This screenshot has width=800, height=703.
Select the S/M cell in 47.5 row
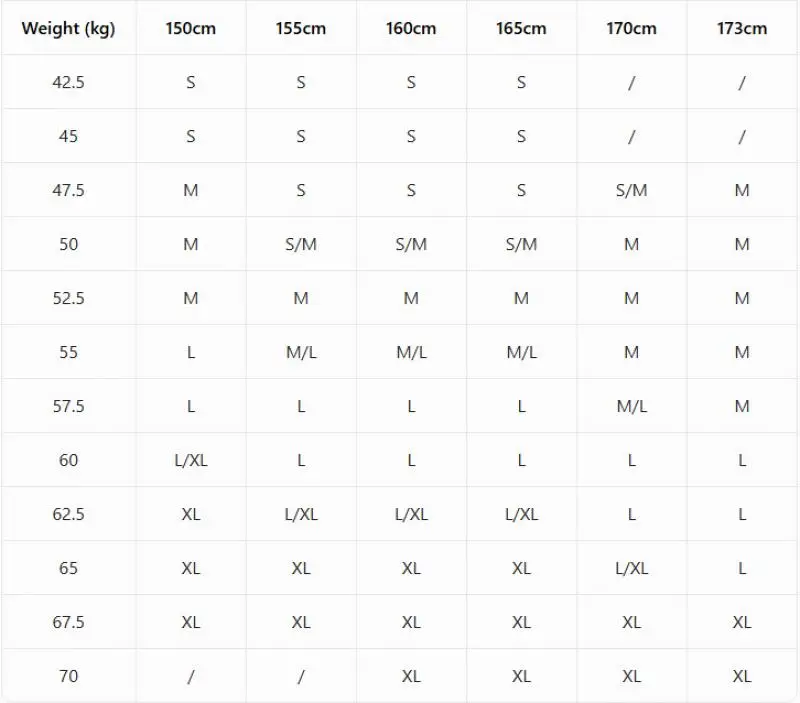(631, 190)
